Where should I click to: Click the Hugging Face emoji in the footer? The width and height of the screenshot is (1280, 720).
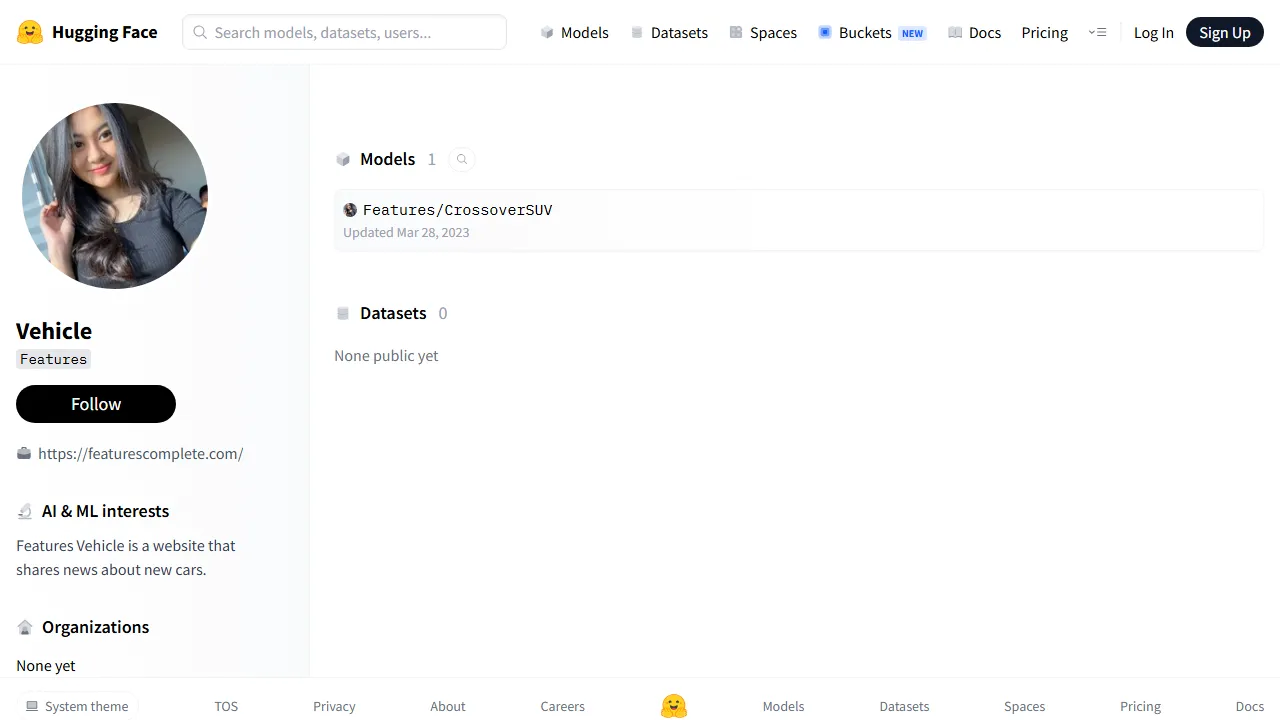point(674,706)
